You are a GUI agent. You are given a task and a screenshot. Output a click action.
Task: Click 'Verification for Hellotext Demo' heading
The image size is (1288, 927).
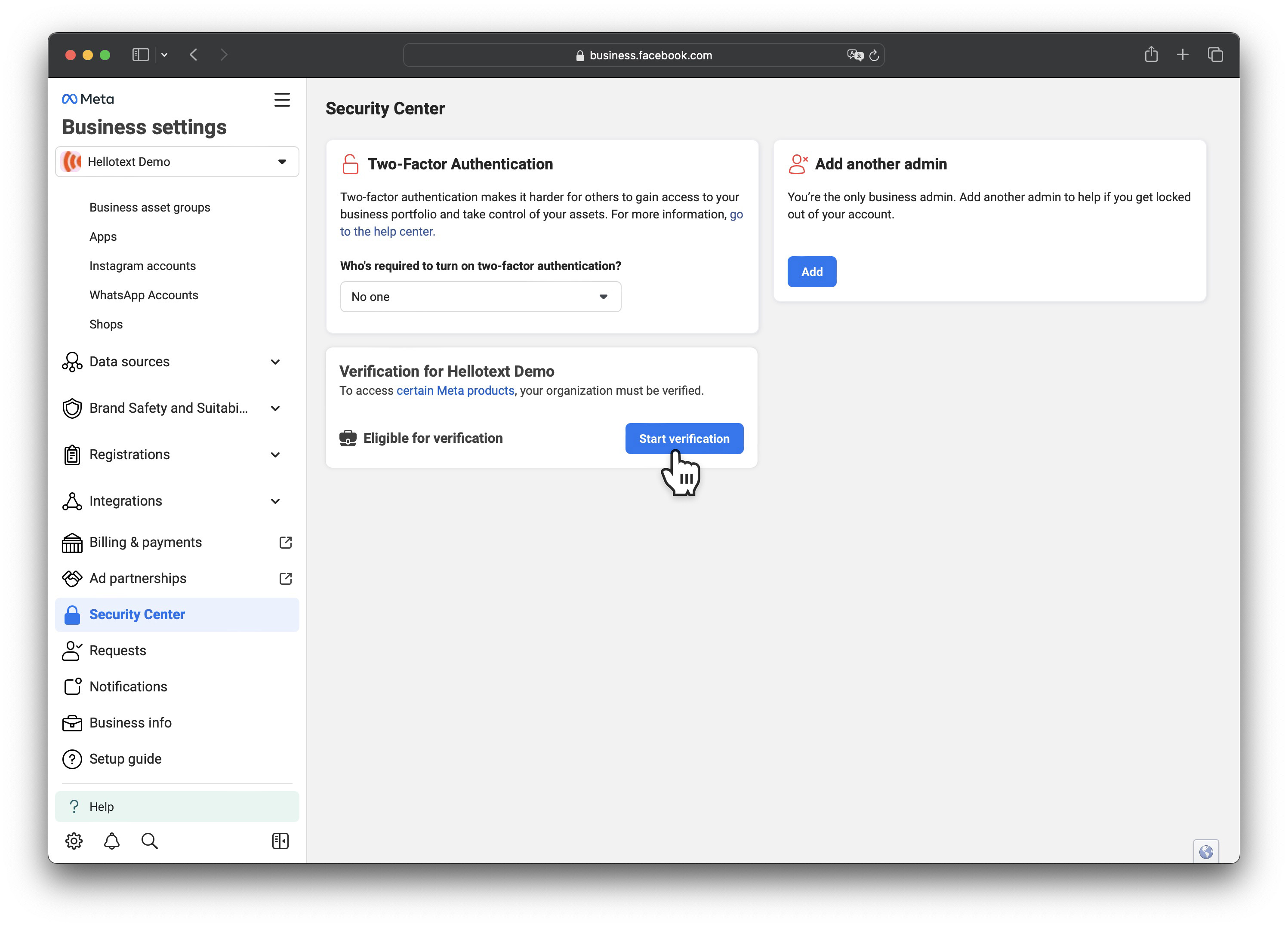click(447, 371)
